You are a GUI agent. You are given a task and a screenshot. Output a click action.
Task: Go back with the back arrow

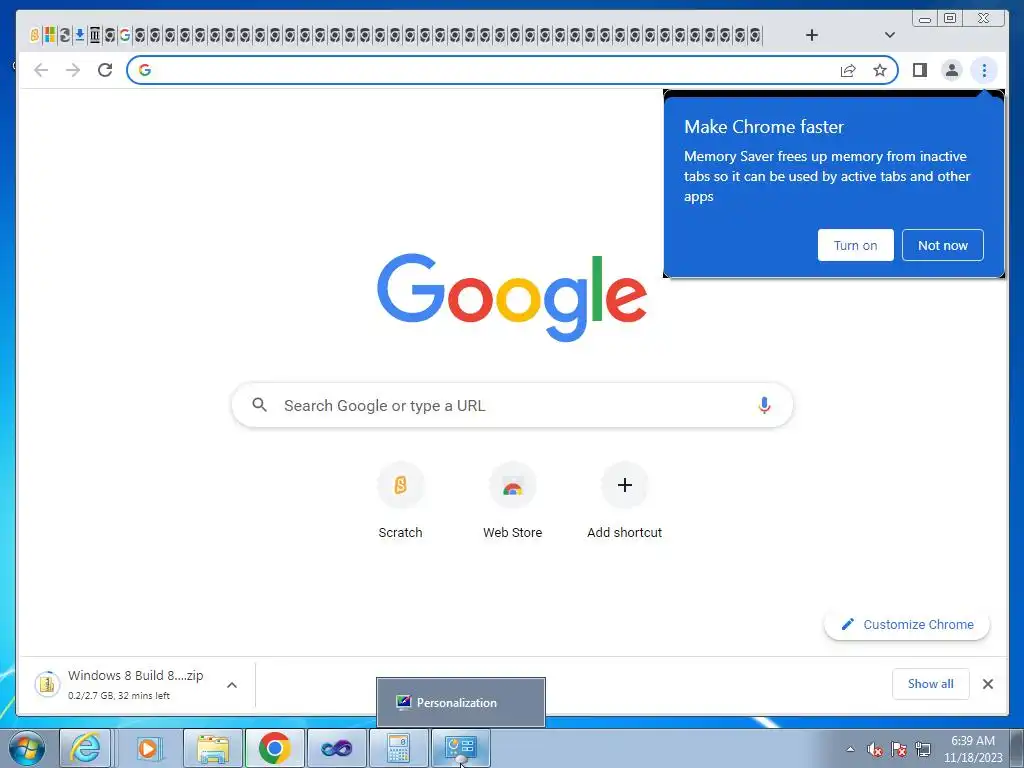[41, 70]
